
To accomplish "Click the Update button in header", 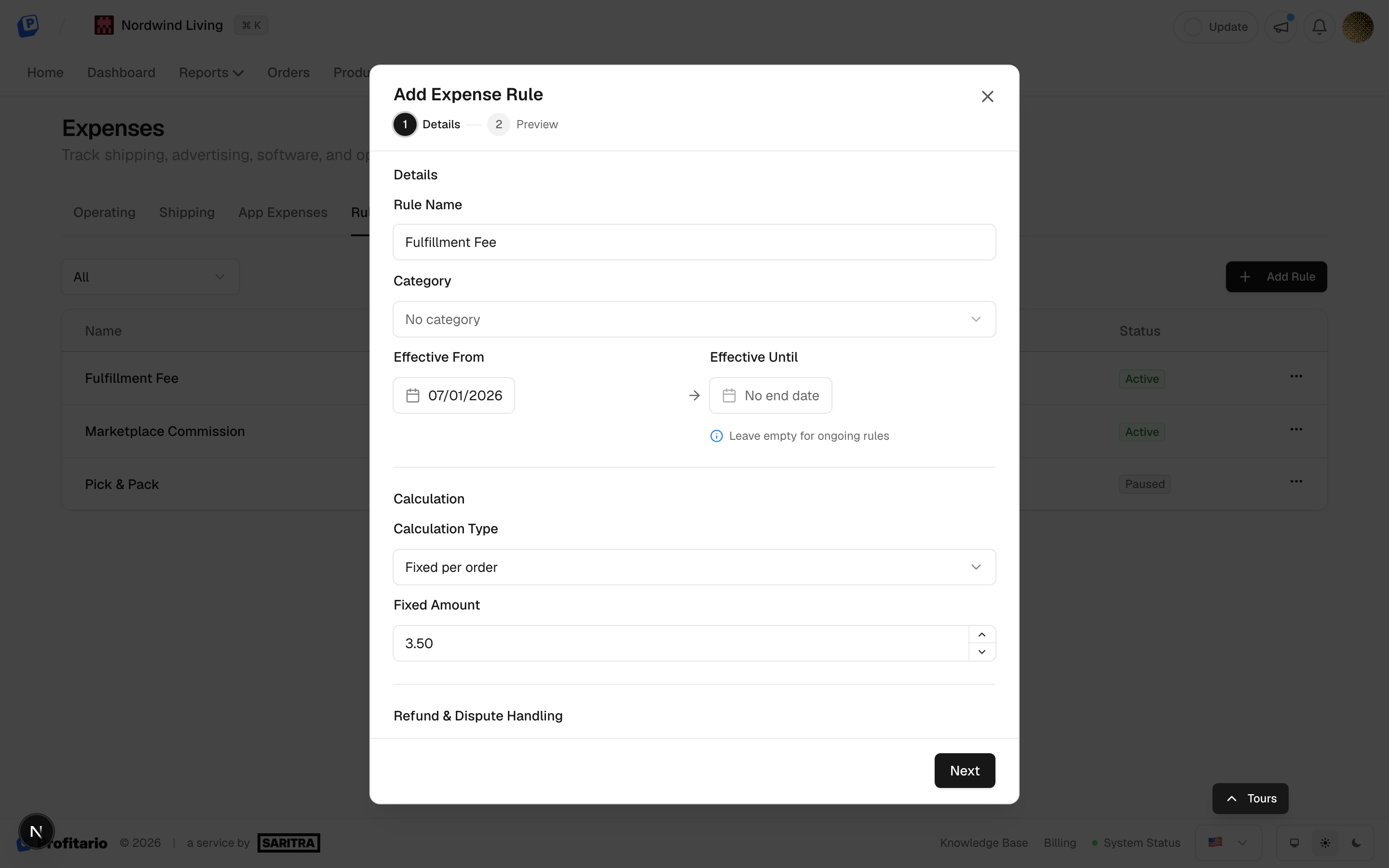I will pyautogui.click(x=1216, y=27).
